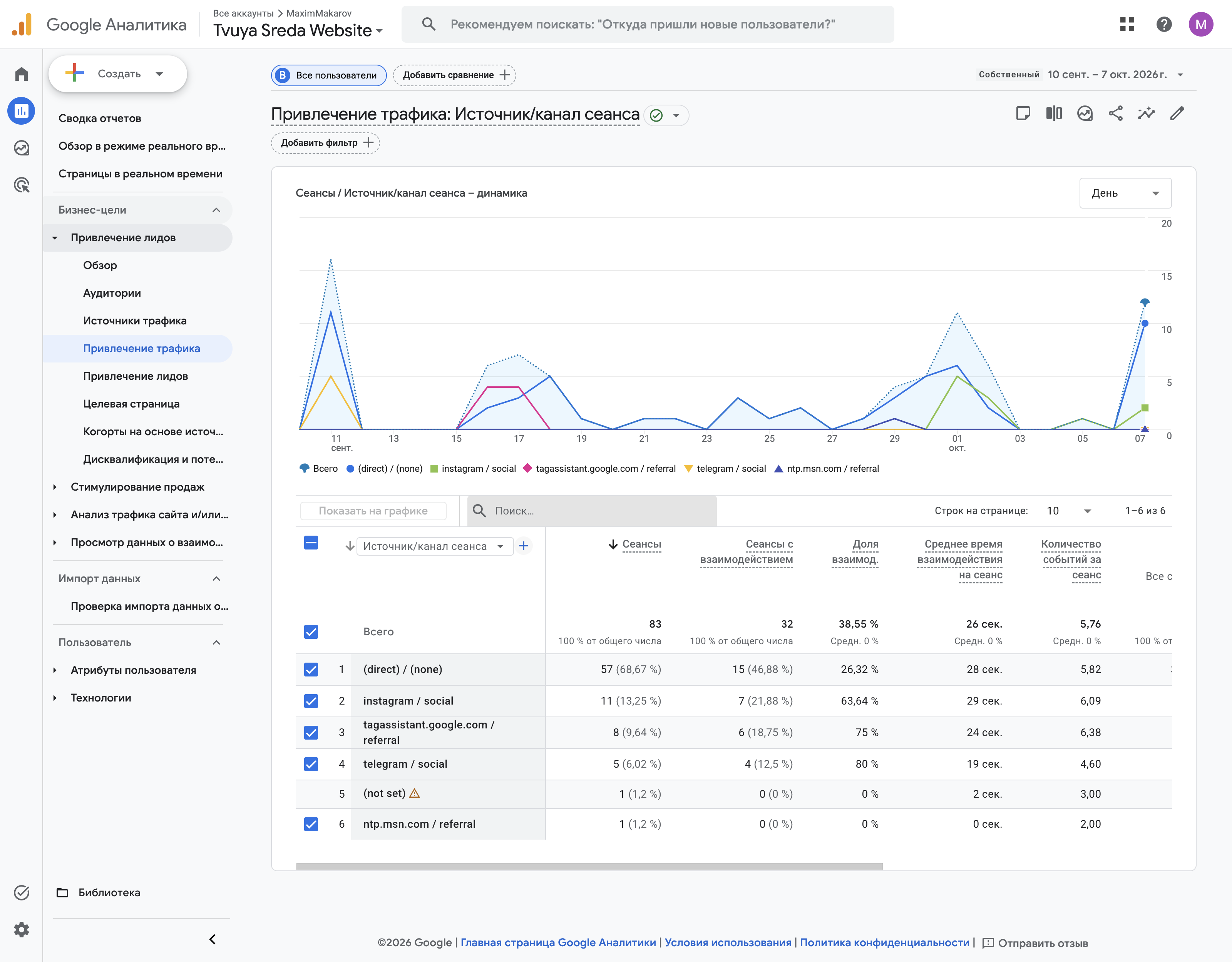
Task: Click the annotations note icon
Action: tap(1023, 114)
